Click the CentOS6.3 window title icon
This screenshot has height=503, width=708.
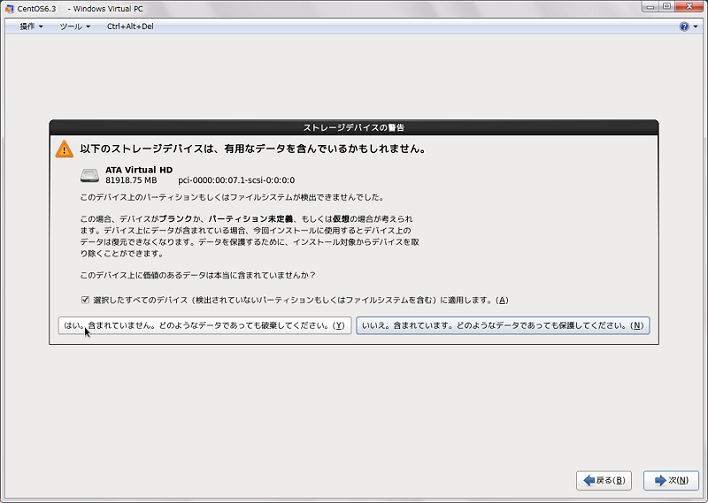[x=9, y=9]
